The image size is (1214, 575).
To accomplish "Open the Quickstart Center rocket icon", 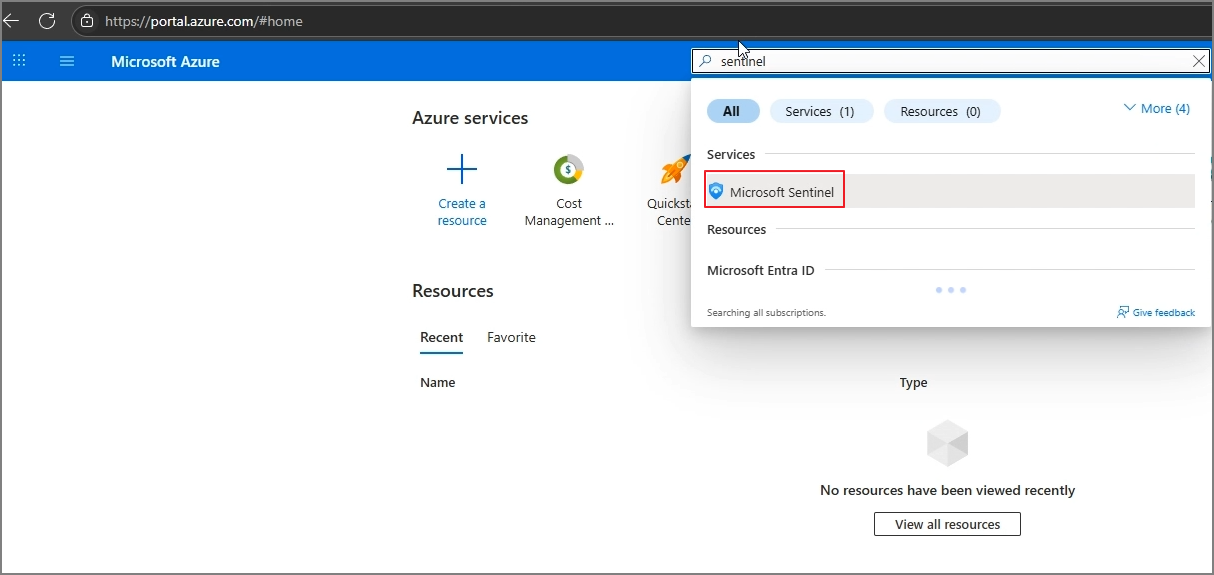I will click(675, 170).
